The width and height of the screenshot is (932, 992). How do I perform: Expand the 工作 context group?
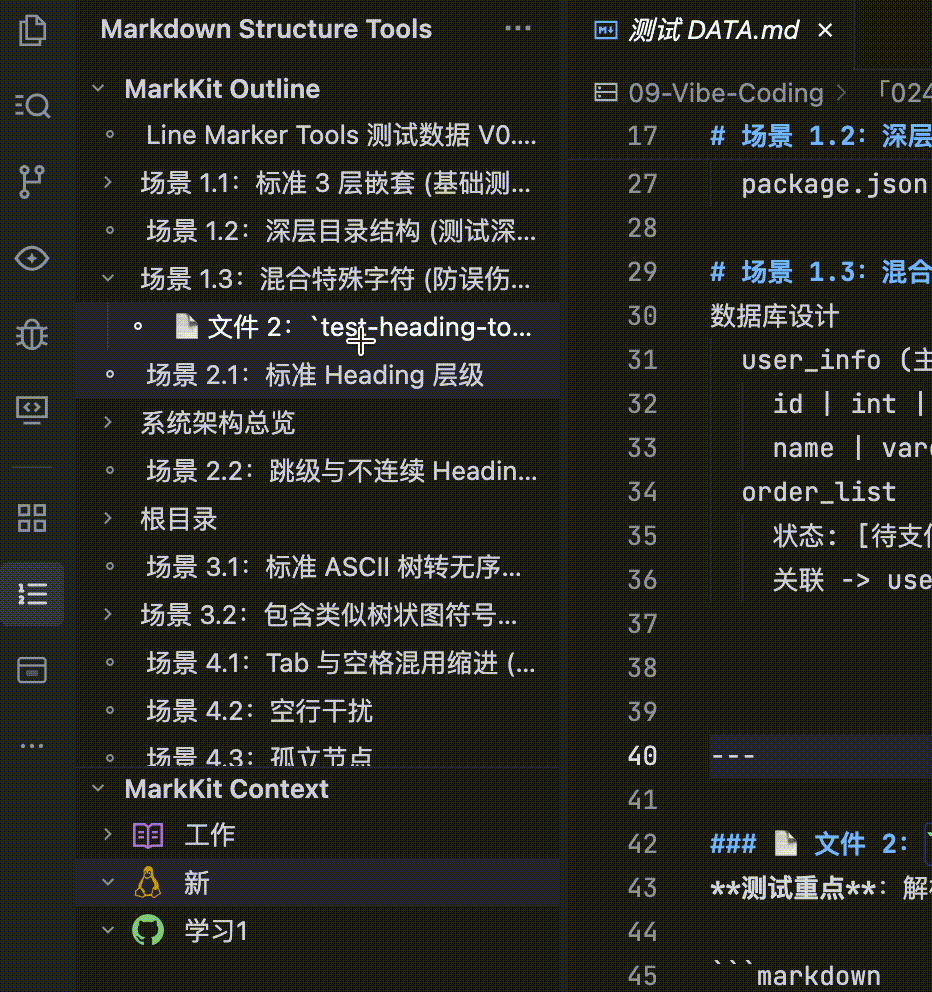(x=108, y=834)
